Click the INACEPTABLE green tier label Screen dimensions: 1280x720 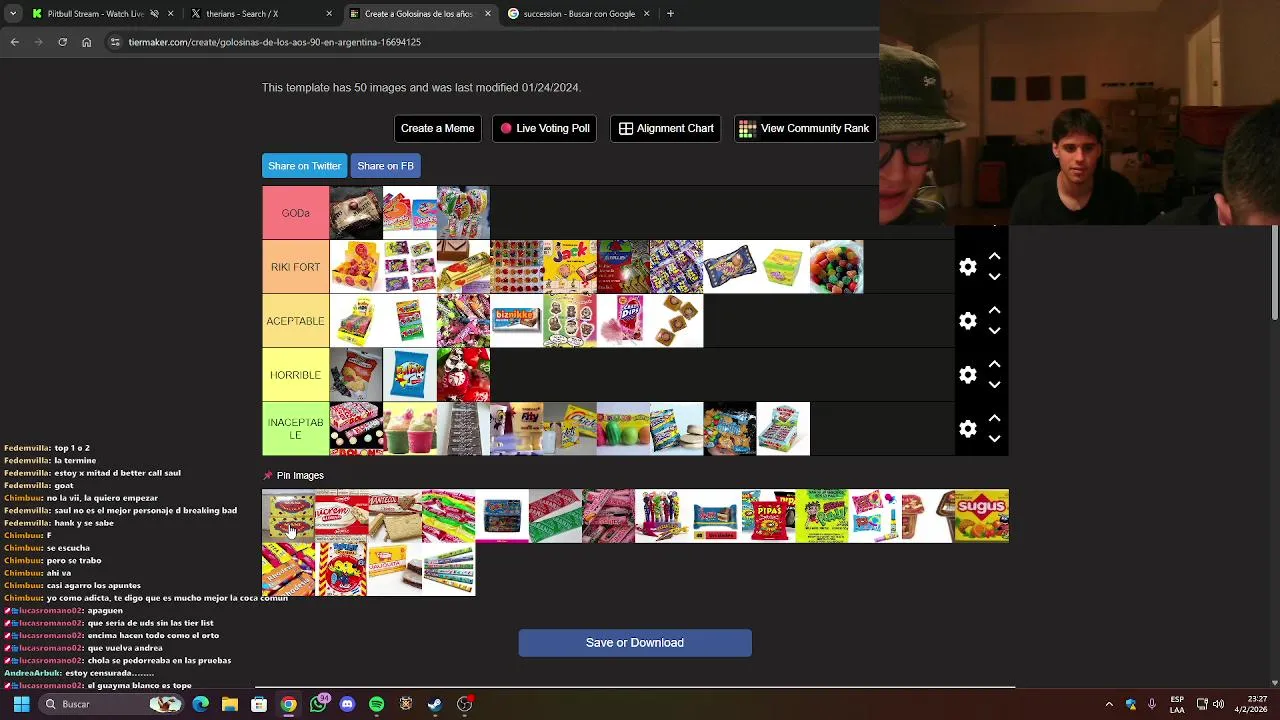(295, 429)
